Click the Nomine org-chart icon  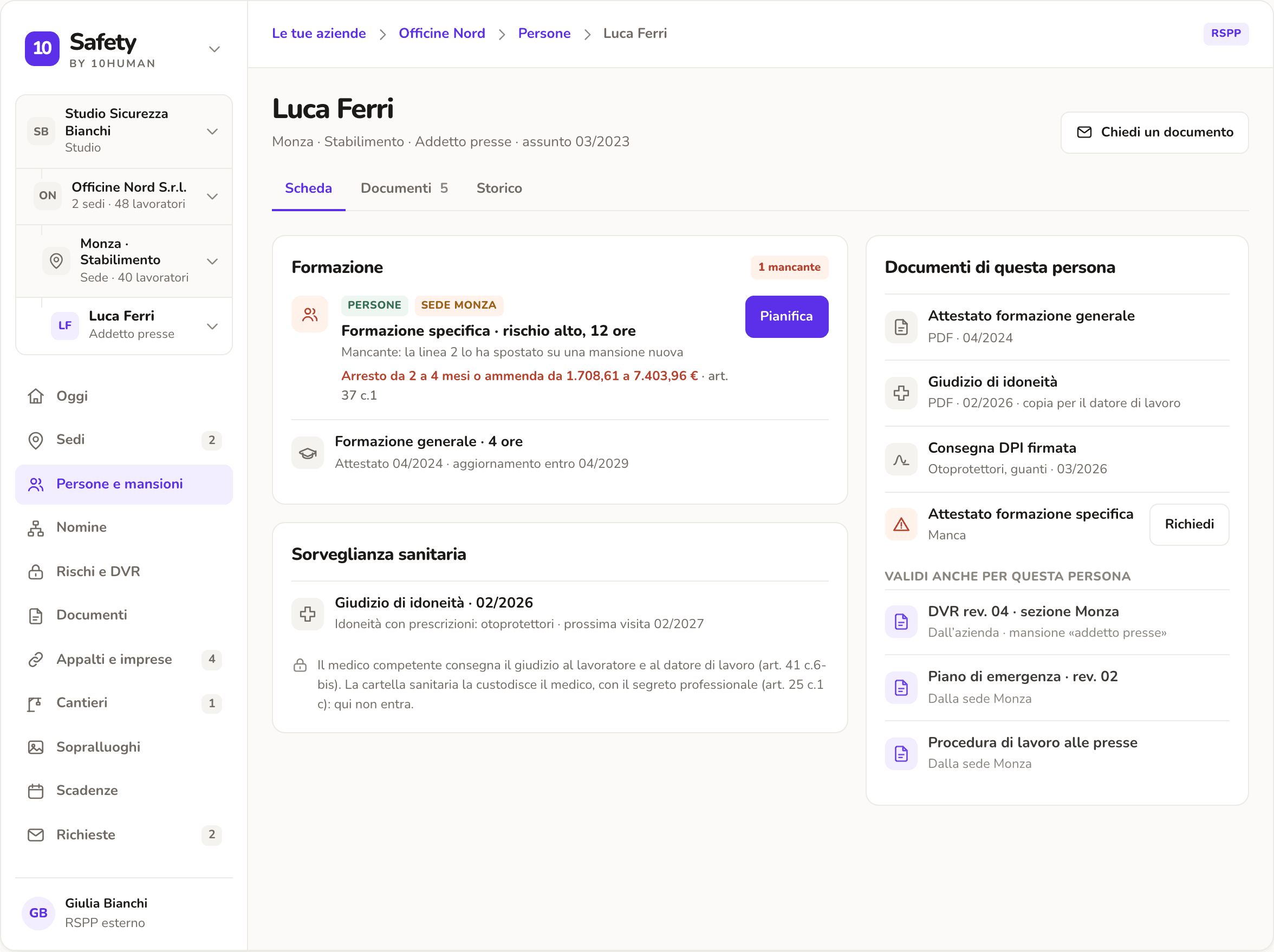[x=36, y=527]
